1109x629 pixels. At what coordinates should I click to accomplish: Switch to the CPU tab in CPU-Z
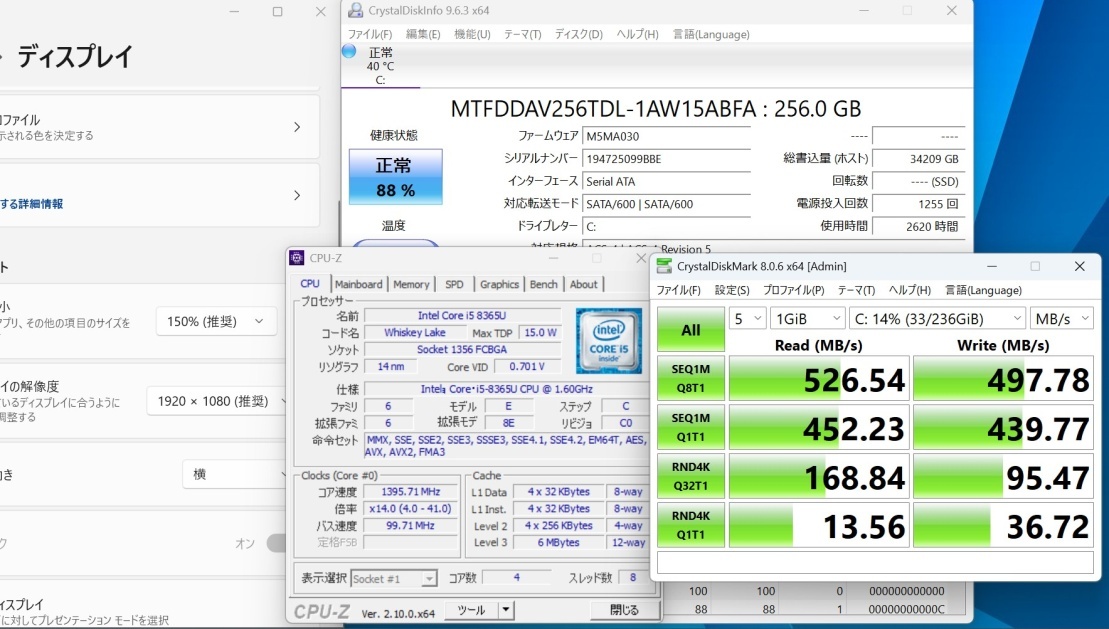310,284
